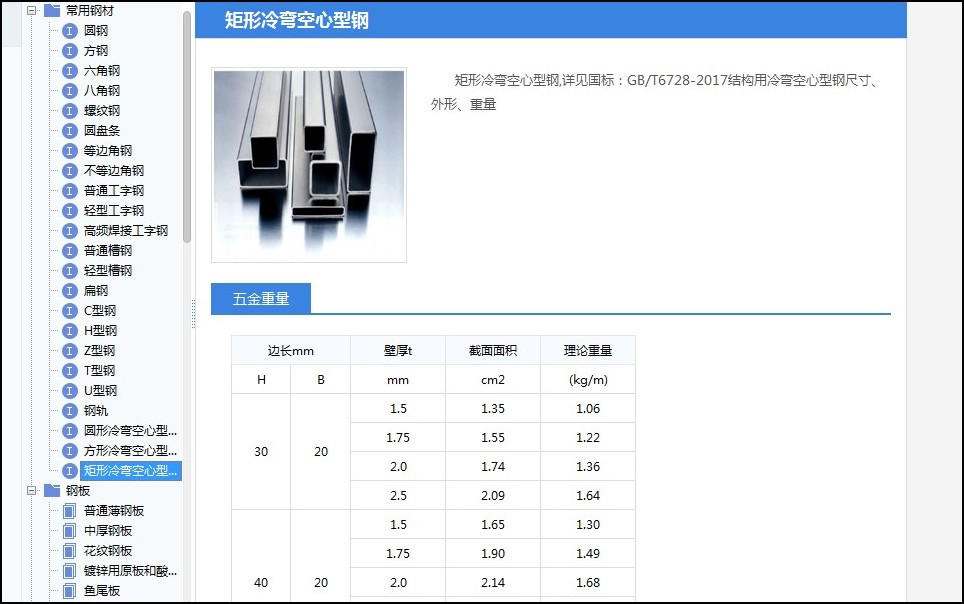Image resolution: width=964 pixels, height=604 pixels.
Task: Open the 高频焊接工字钢 item
Action: [x=126, y=231]
